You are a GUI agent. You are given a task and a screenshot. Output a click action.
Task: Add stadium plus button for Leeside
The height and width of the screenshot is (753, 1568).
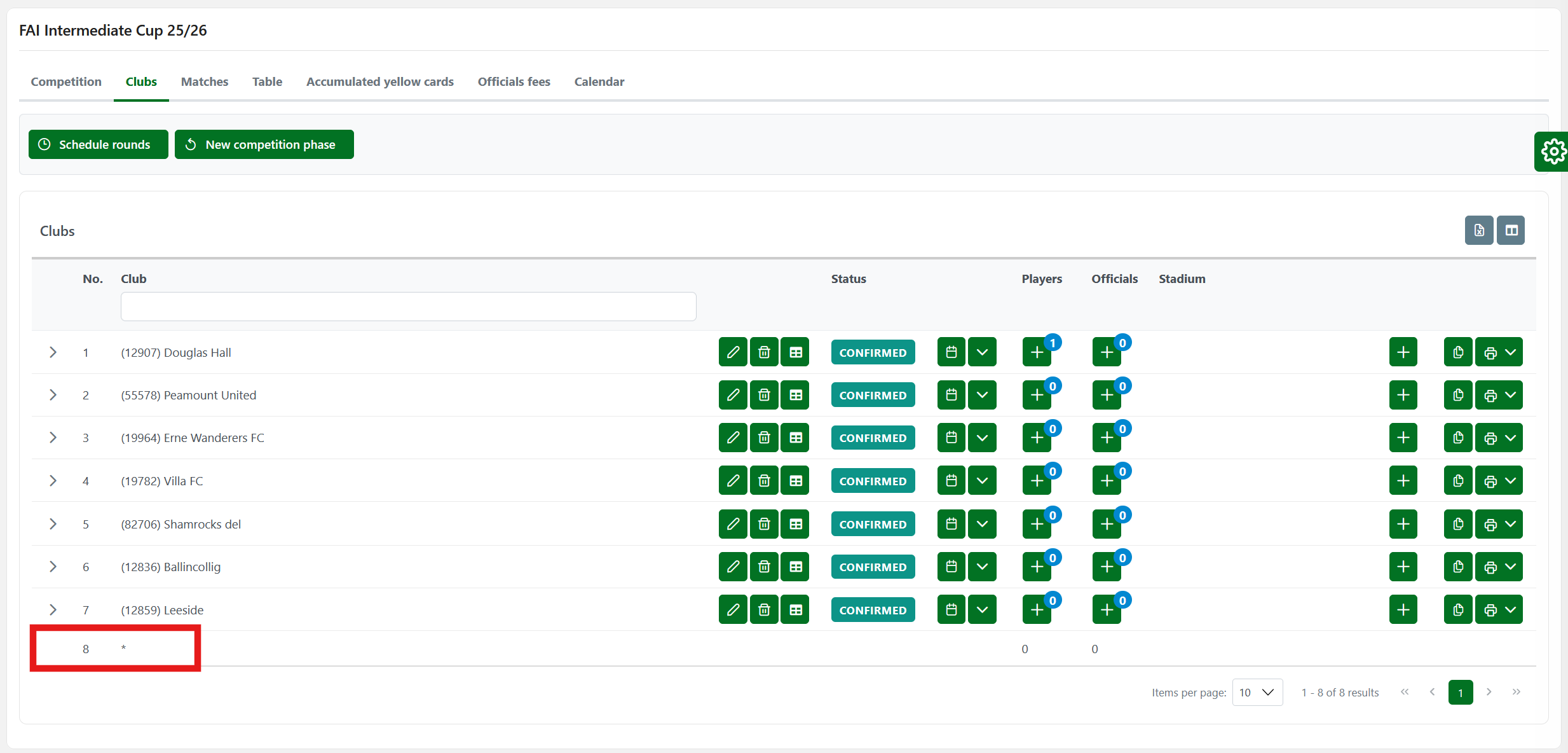tap(1403, 610)
